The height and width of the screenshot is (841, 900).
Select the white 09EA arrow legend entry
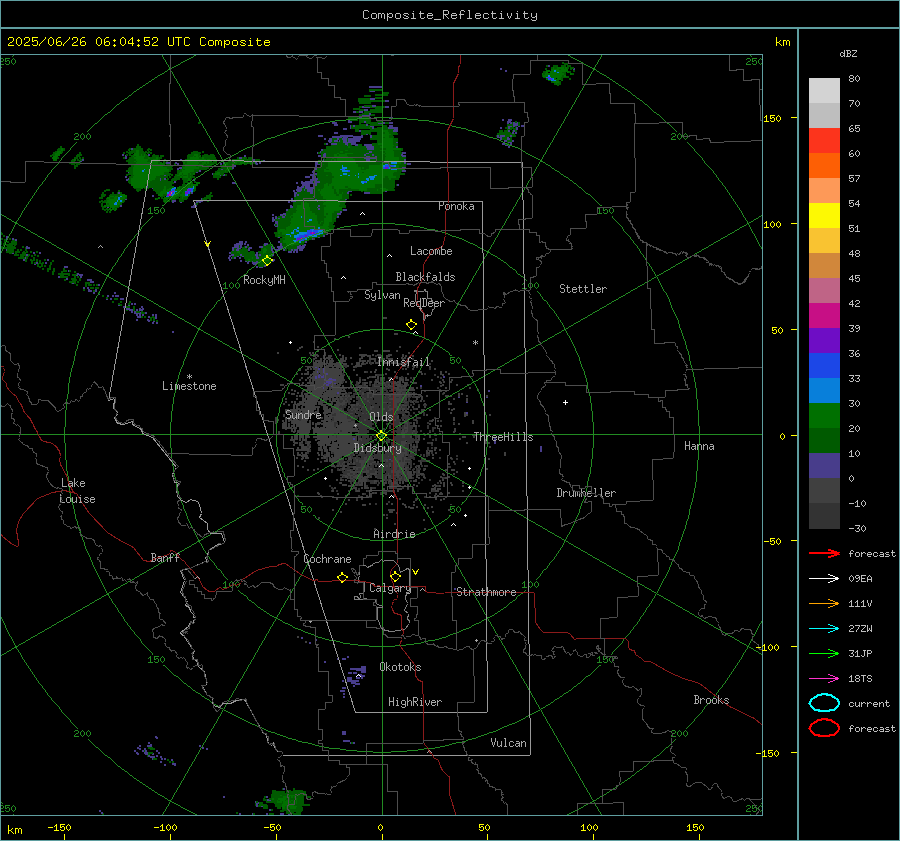pyautogui.click(x=824, y=578)
